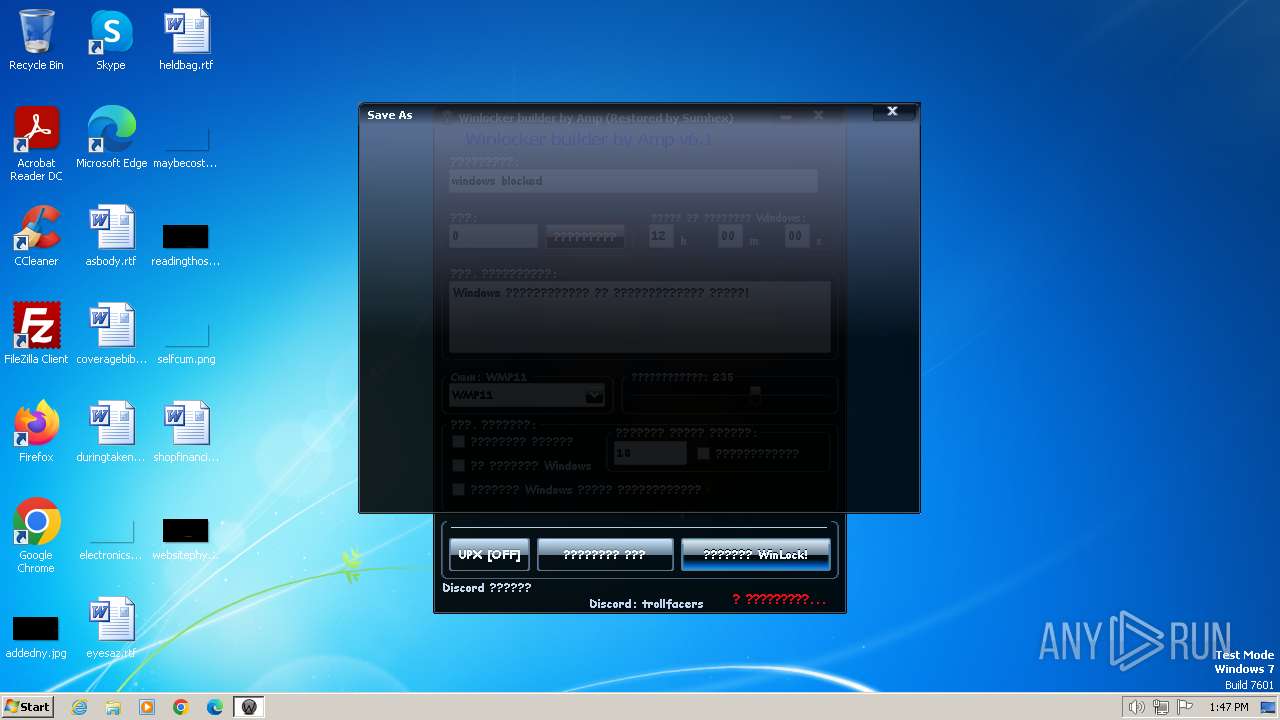Open the network status tray icon
This screenshot has height=720, width=1280.
pos(1161,707)
